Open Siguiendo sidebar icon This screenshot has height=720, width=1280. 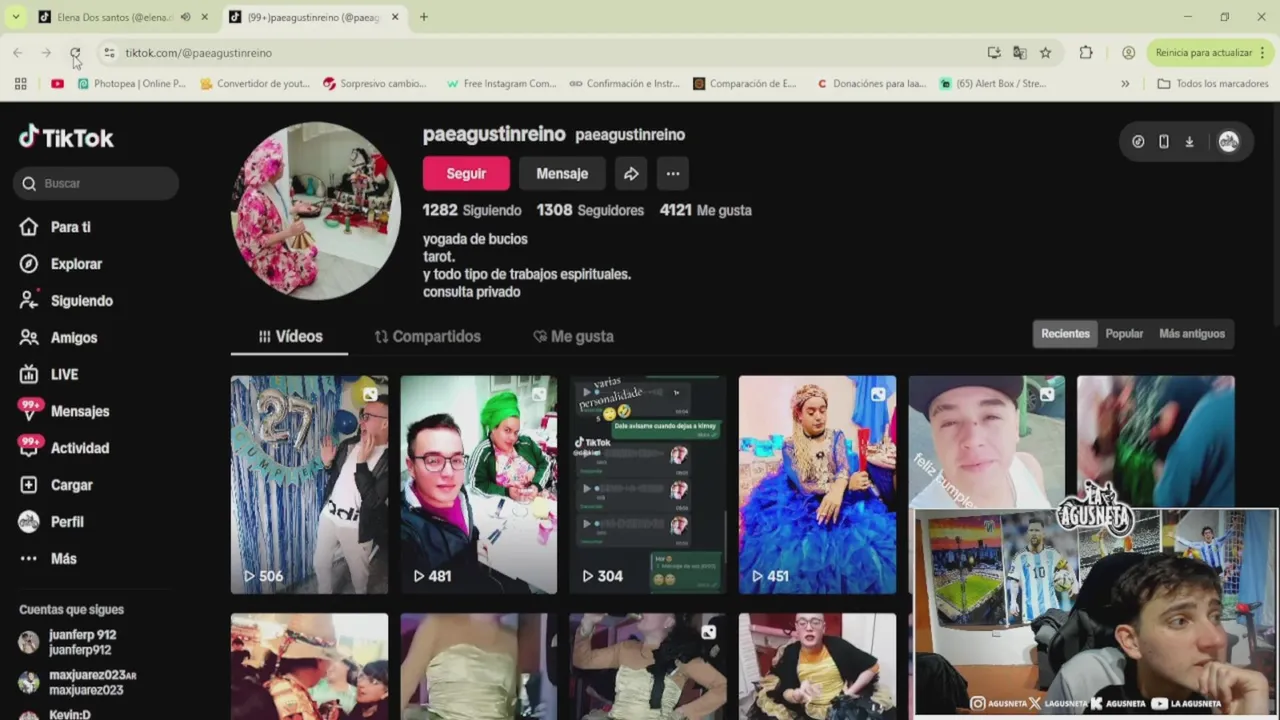29,301
